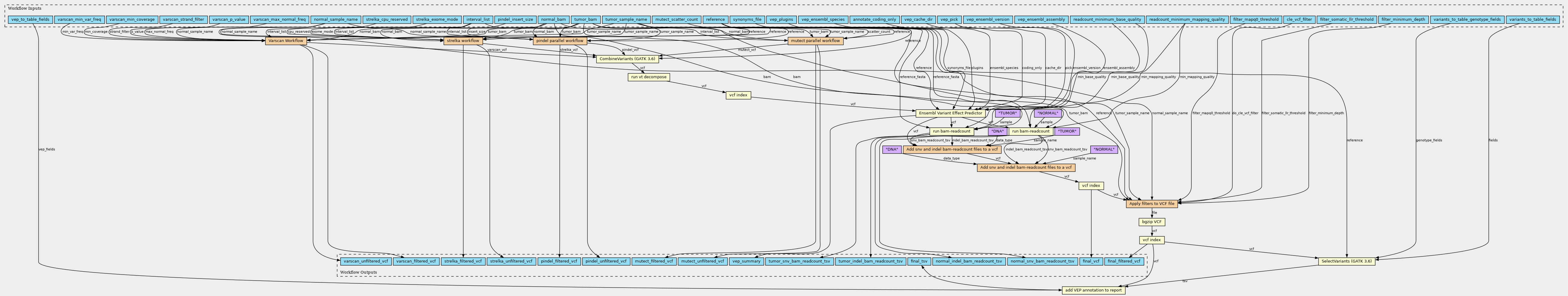Select the SelectVariants (GATK 3.6) step
This screenshot has width=1568, height=296.
pos(1346,262)
